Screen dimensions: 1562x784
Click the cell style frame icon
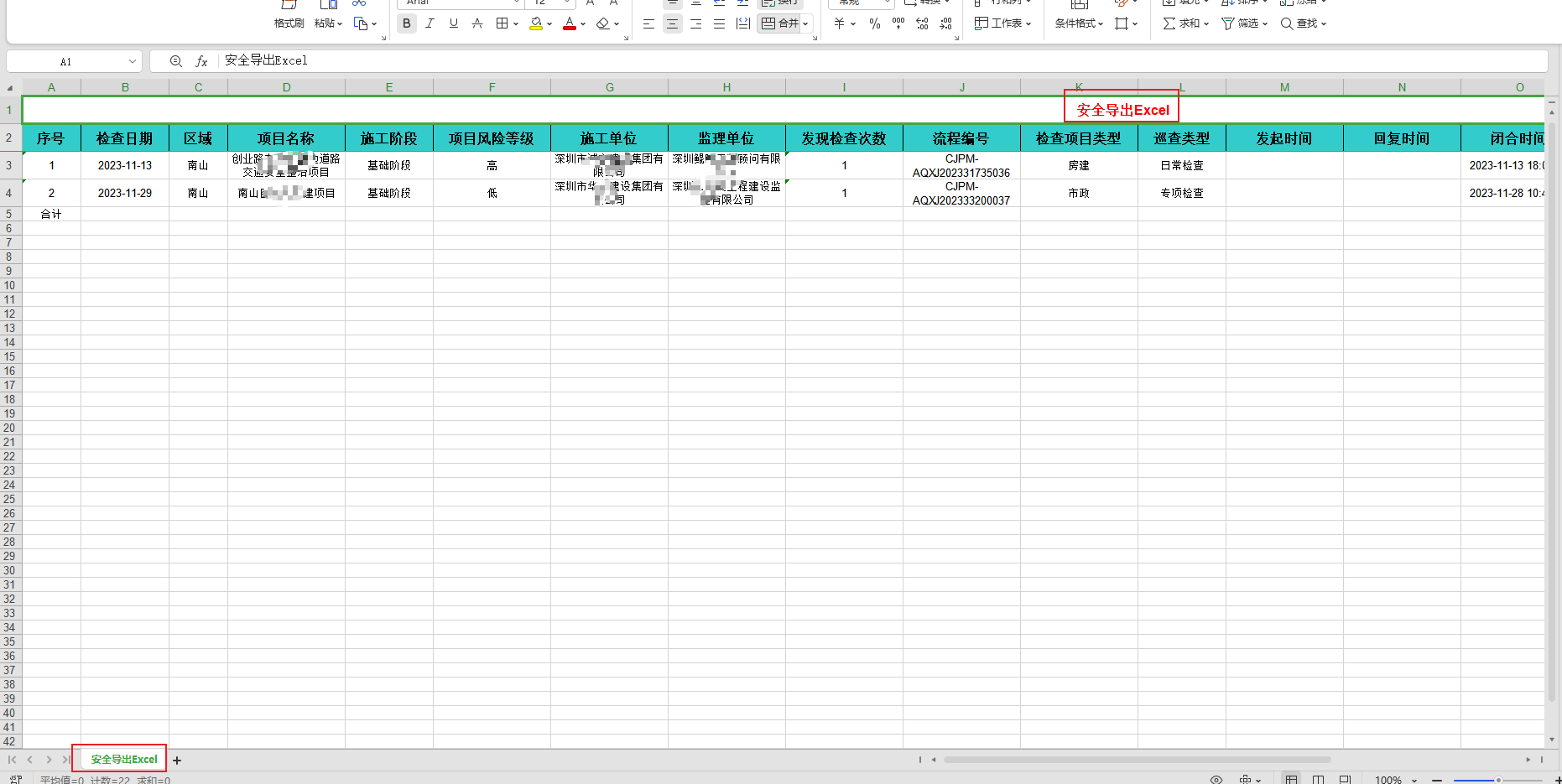pyautogui.click(x=1122, y=23)
